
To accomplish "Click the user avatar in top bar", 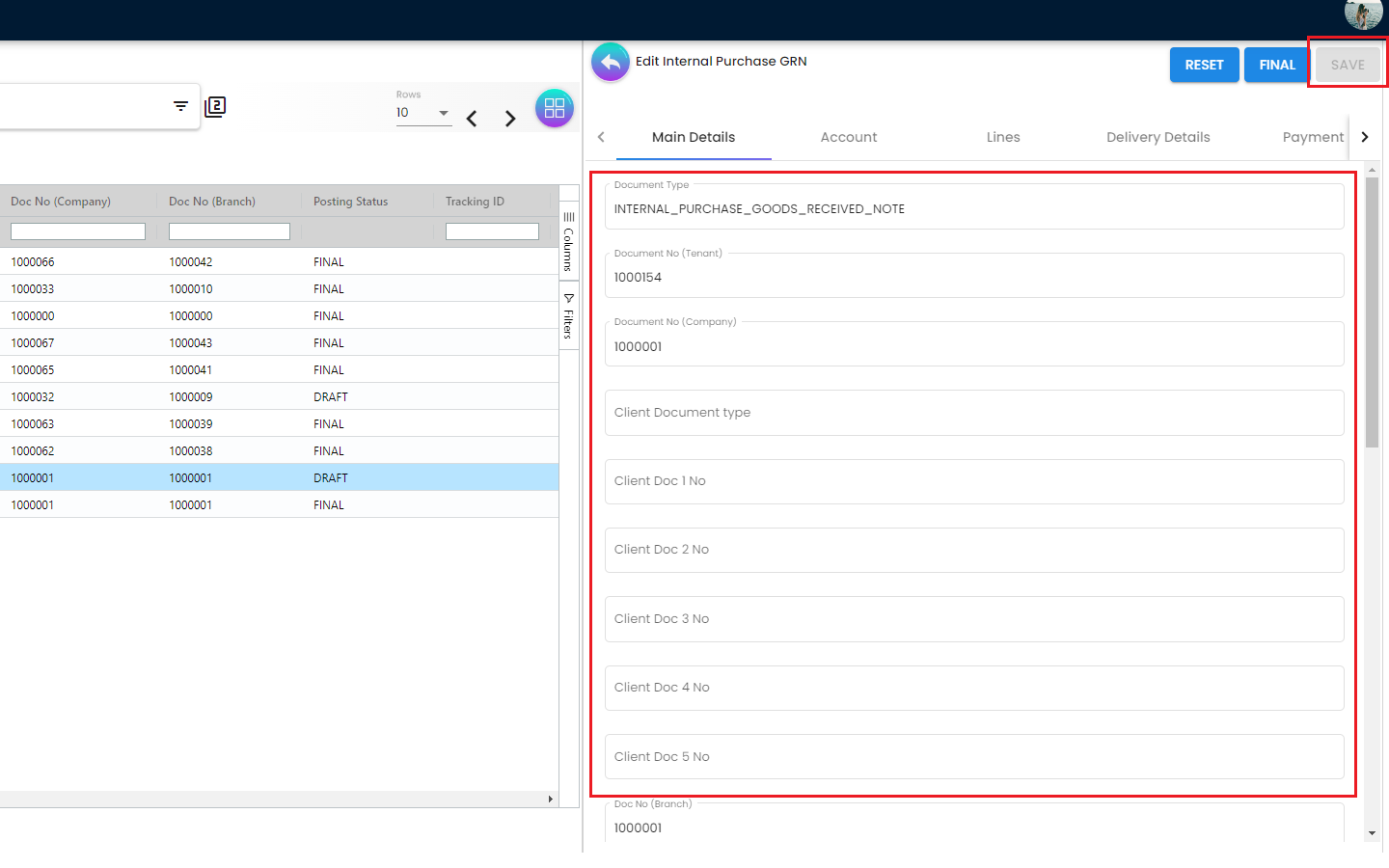I will click(x=1362, y=14).
